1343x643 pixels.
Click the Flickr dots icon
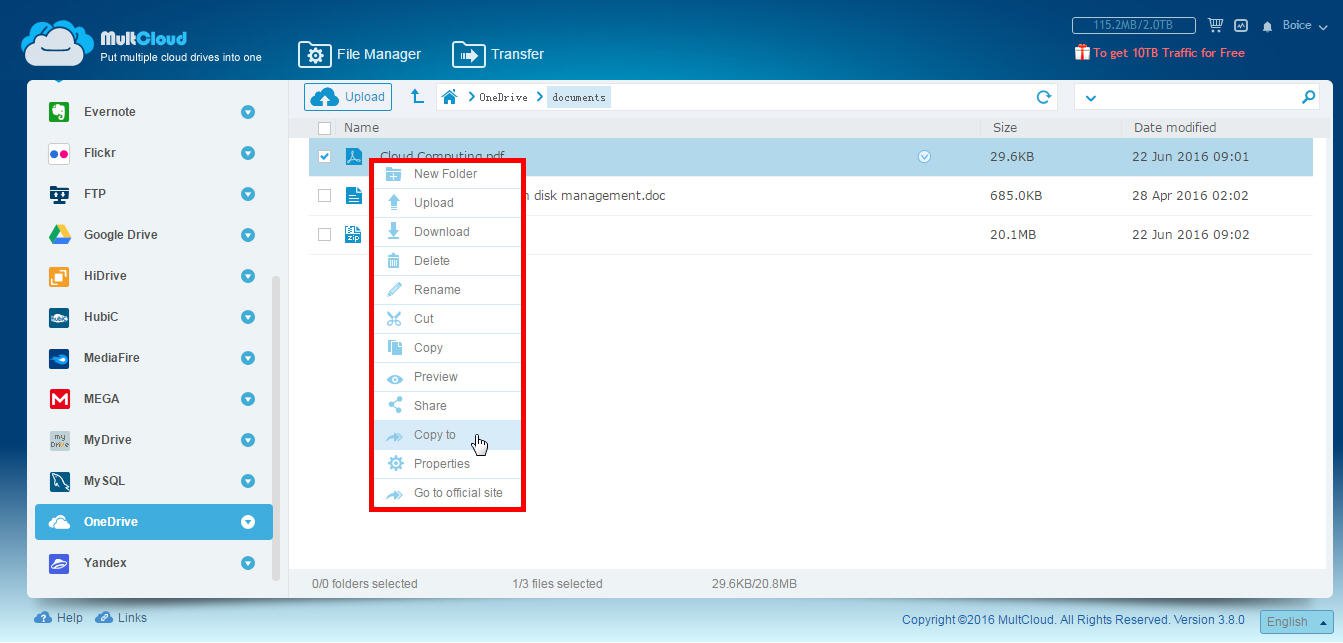coord(59,153)
